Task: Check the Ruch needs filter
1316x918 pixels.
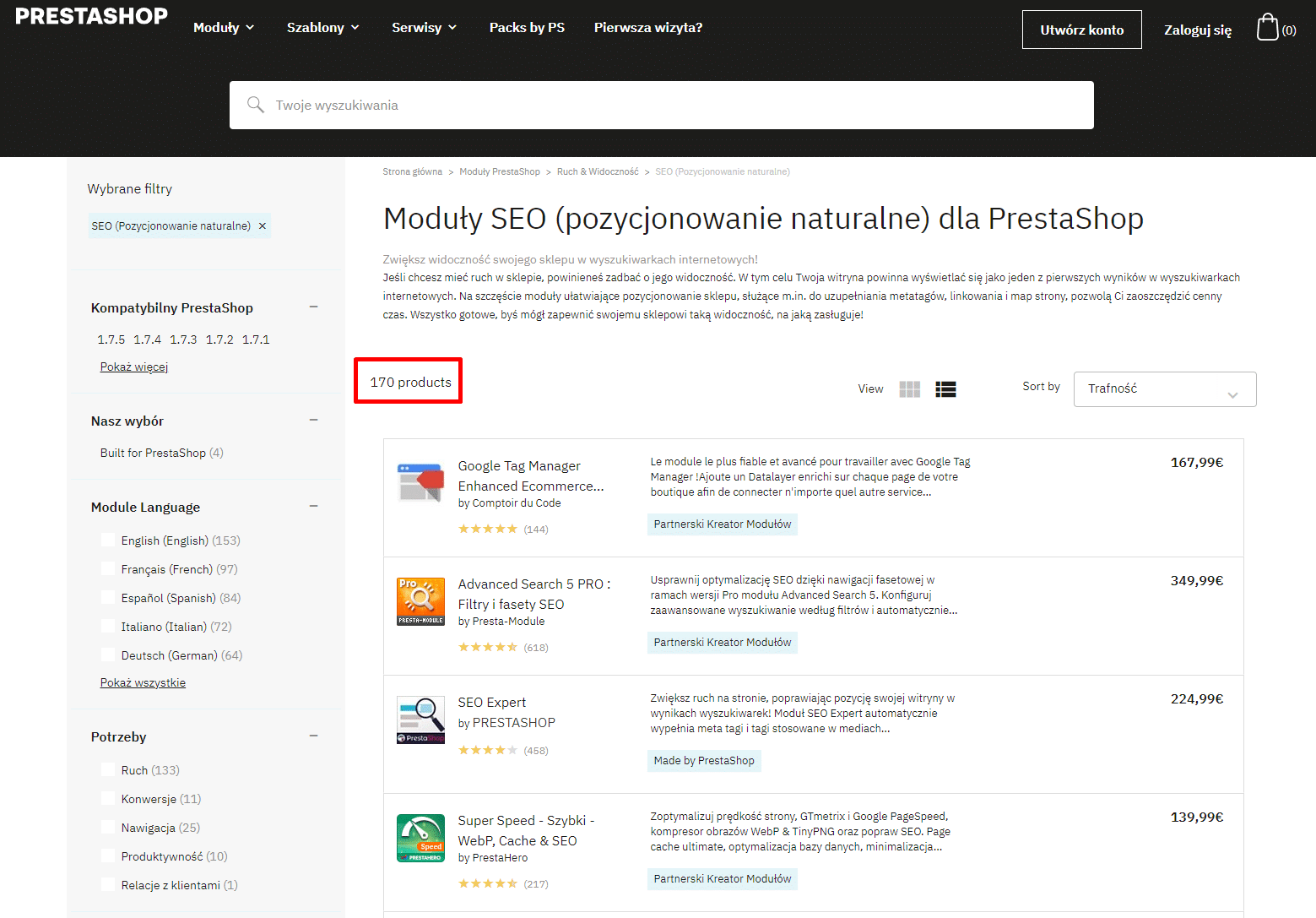Action: coord(108,769)
